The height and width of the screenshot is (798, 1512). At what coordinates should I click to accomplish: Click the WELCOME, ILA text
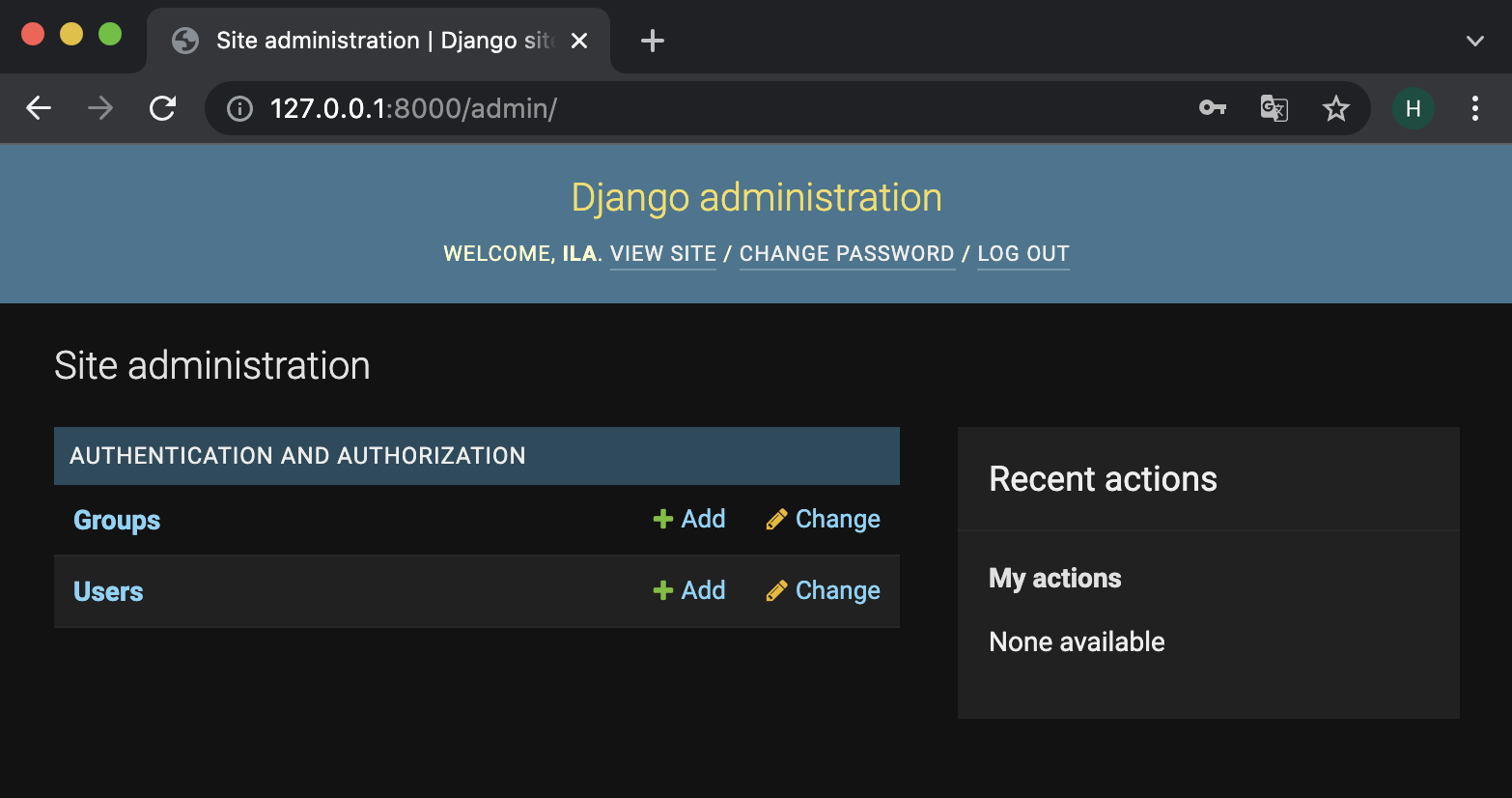522,254
